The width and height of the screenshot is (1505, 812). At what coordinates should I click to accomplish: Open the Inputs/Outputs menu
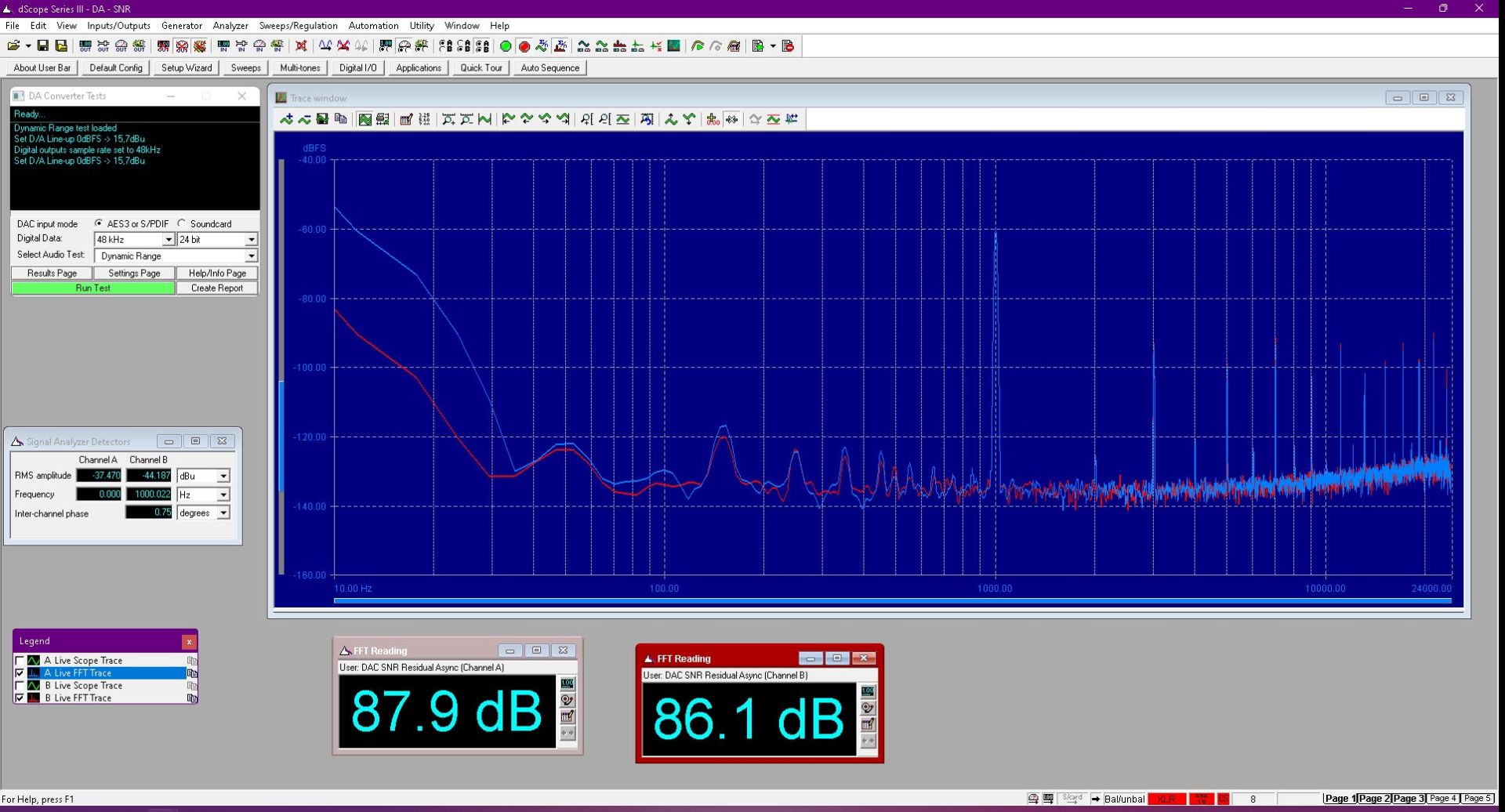point(118,26)
